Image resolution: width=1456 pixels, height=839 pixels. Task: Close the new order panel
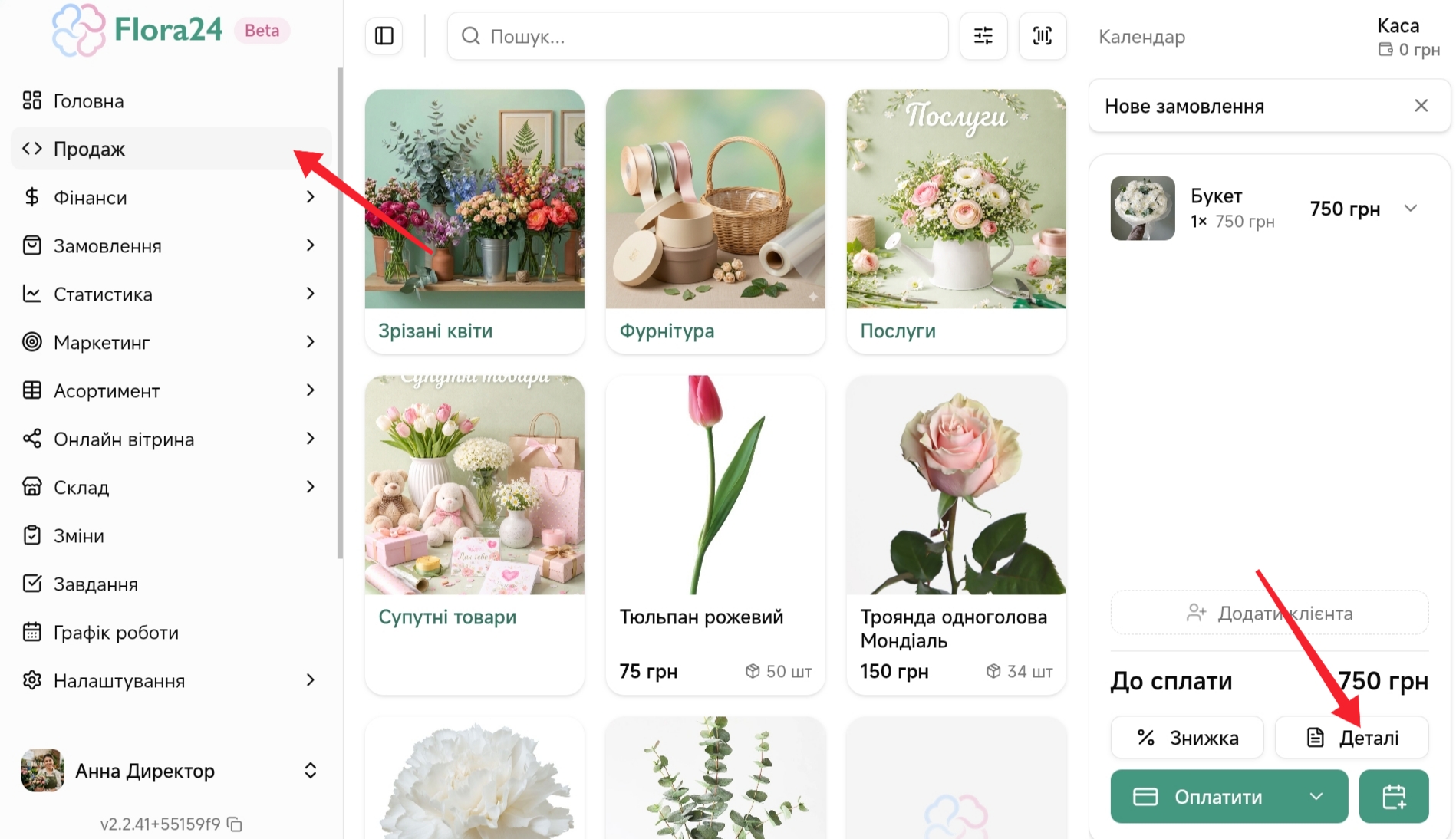[1421, 106]
